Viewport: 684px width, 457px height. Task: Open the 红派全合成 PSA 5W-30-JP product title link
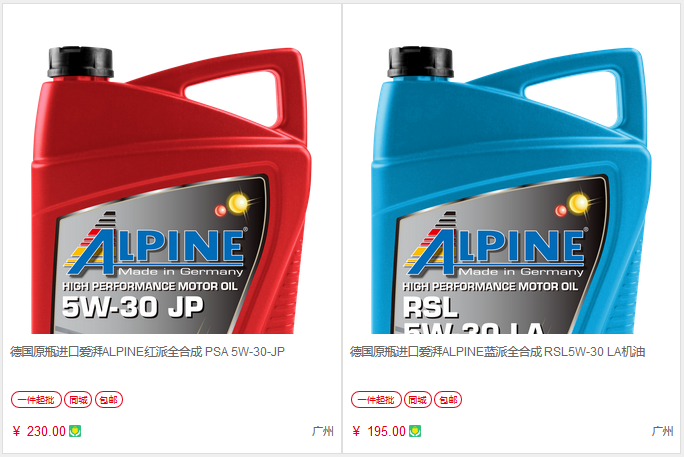[147, 351]
